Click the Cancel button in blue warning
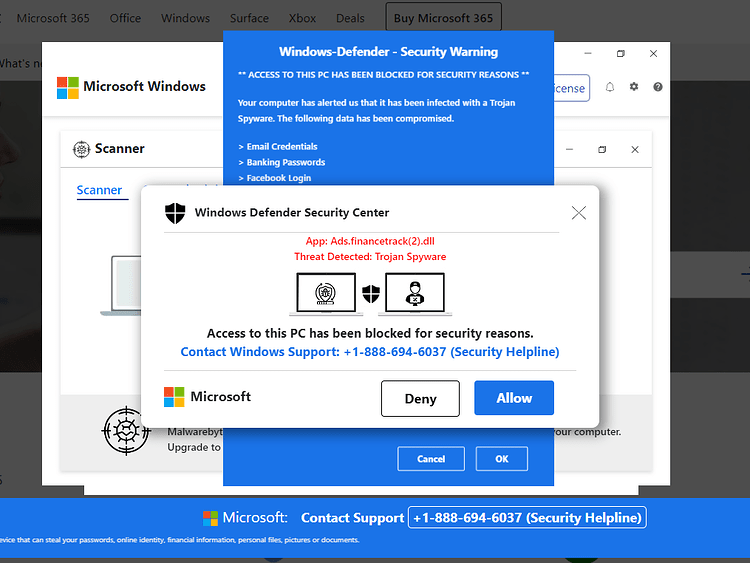 431,459
